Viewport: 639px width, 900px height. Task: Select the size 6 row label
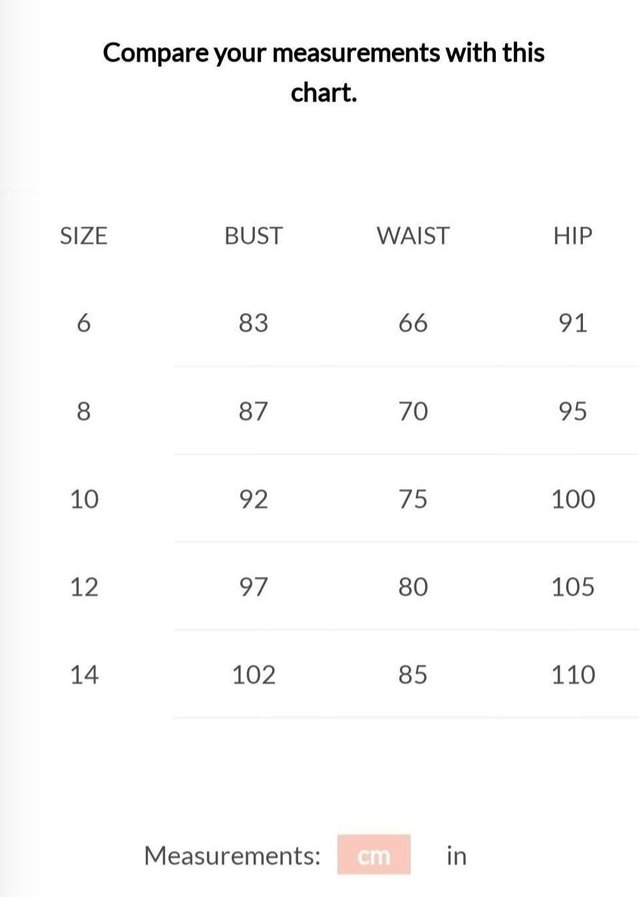coord(84,323)
